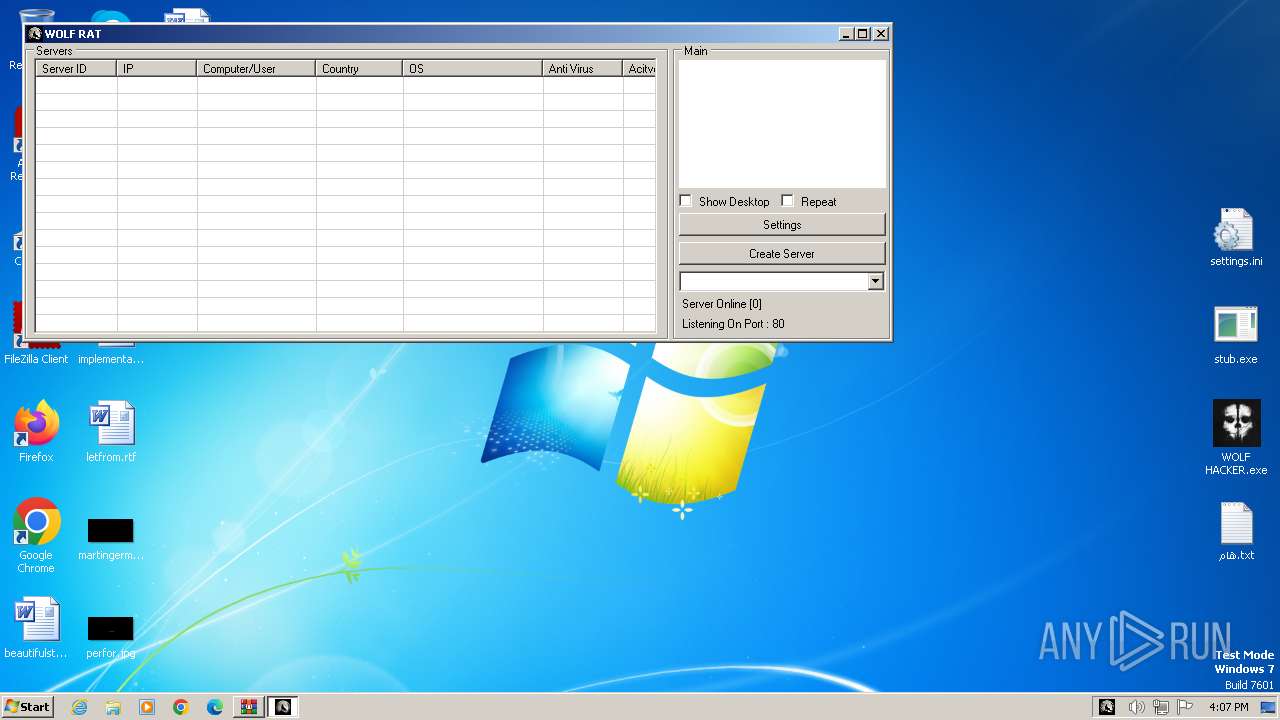Open the network tray icon
Screen dimensions: 1280x720
coord(1161,707)
